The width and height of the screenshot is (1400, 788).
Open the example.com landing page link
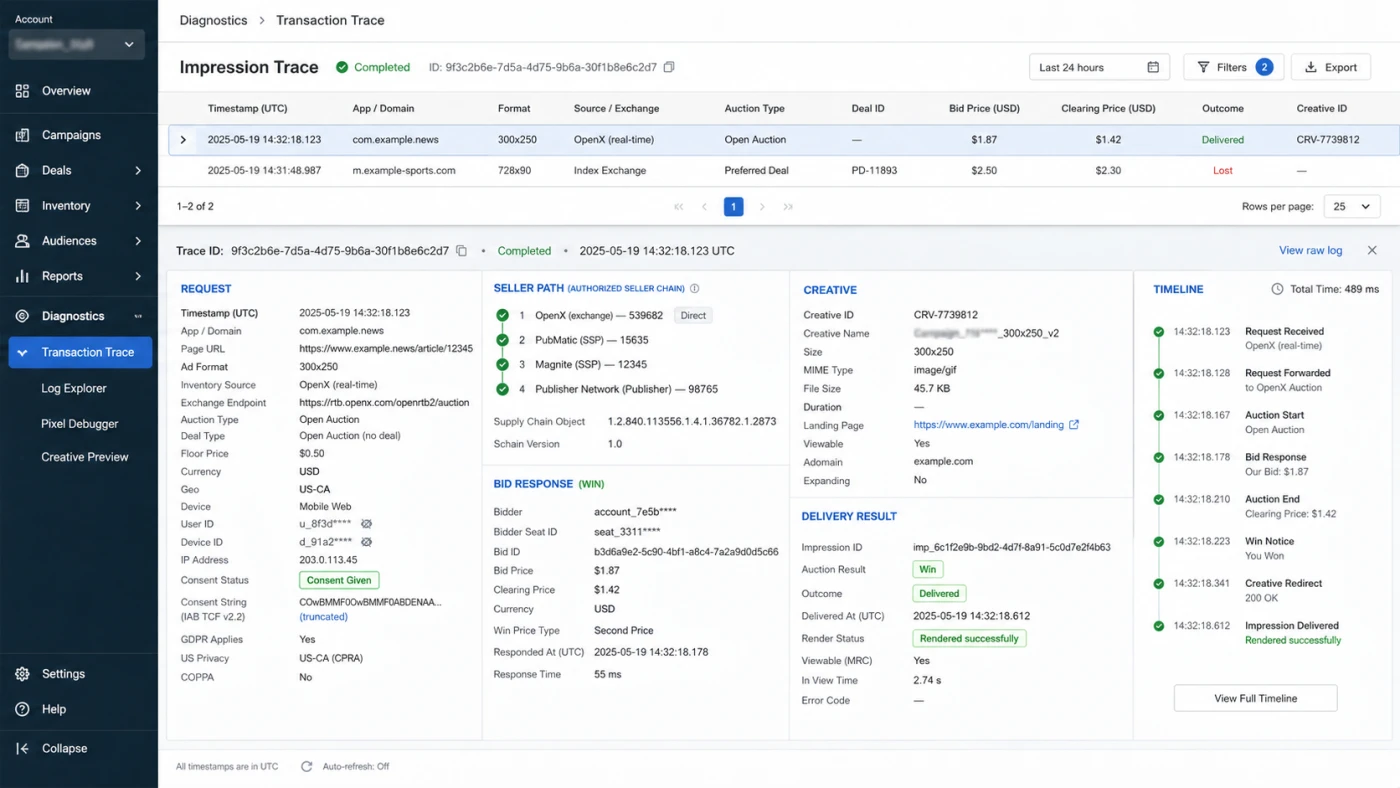988,425
